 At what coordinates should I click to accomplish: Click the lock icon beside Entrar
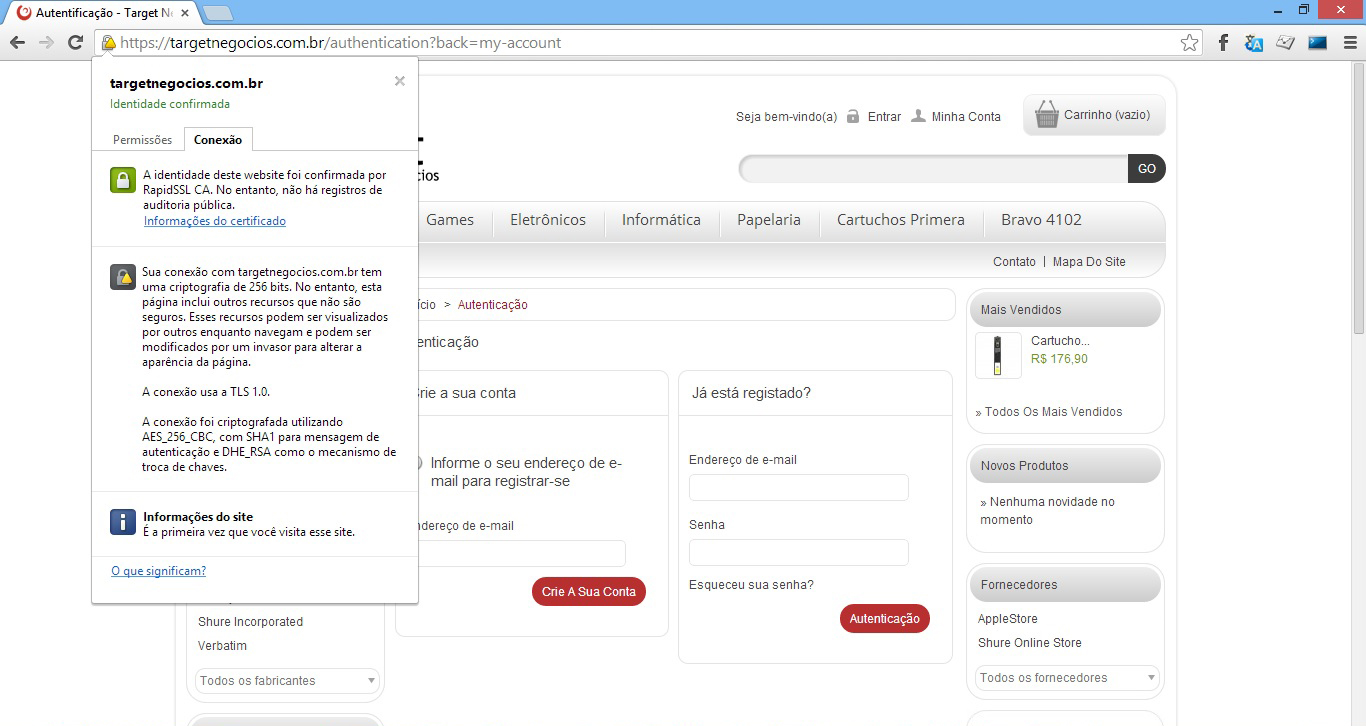point(853,116)
